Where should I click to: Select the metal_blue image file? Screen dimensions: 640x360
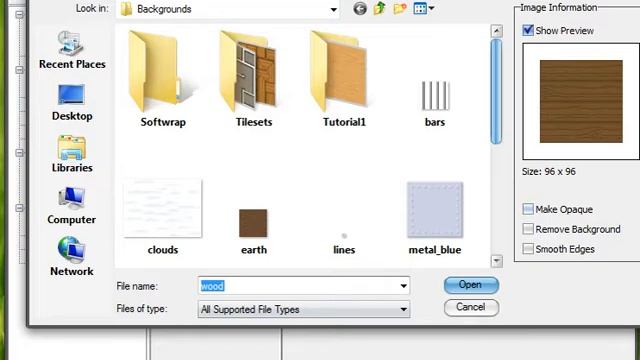[x=435, y=219]
